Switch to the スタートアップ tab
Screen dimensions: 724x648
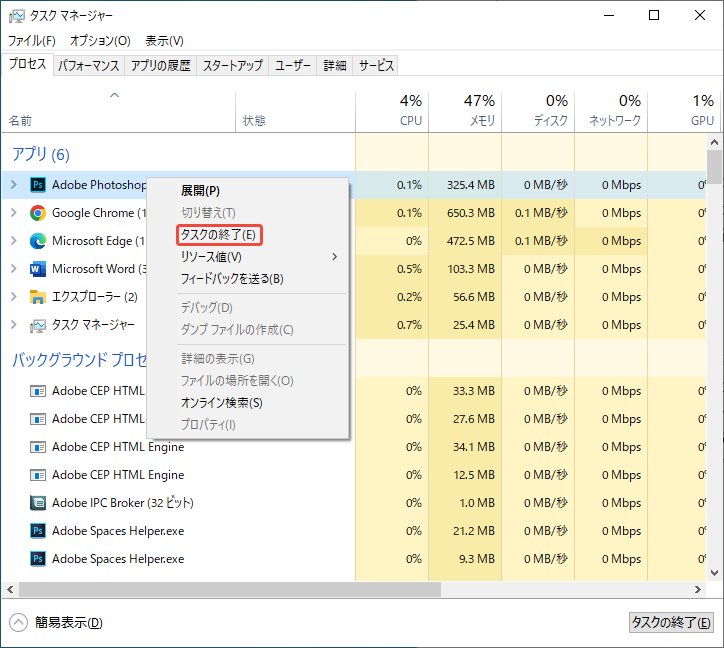[x=233, y=66]
